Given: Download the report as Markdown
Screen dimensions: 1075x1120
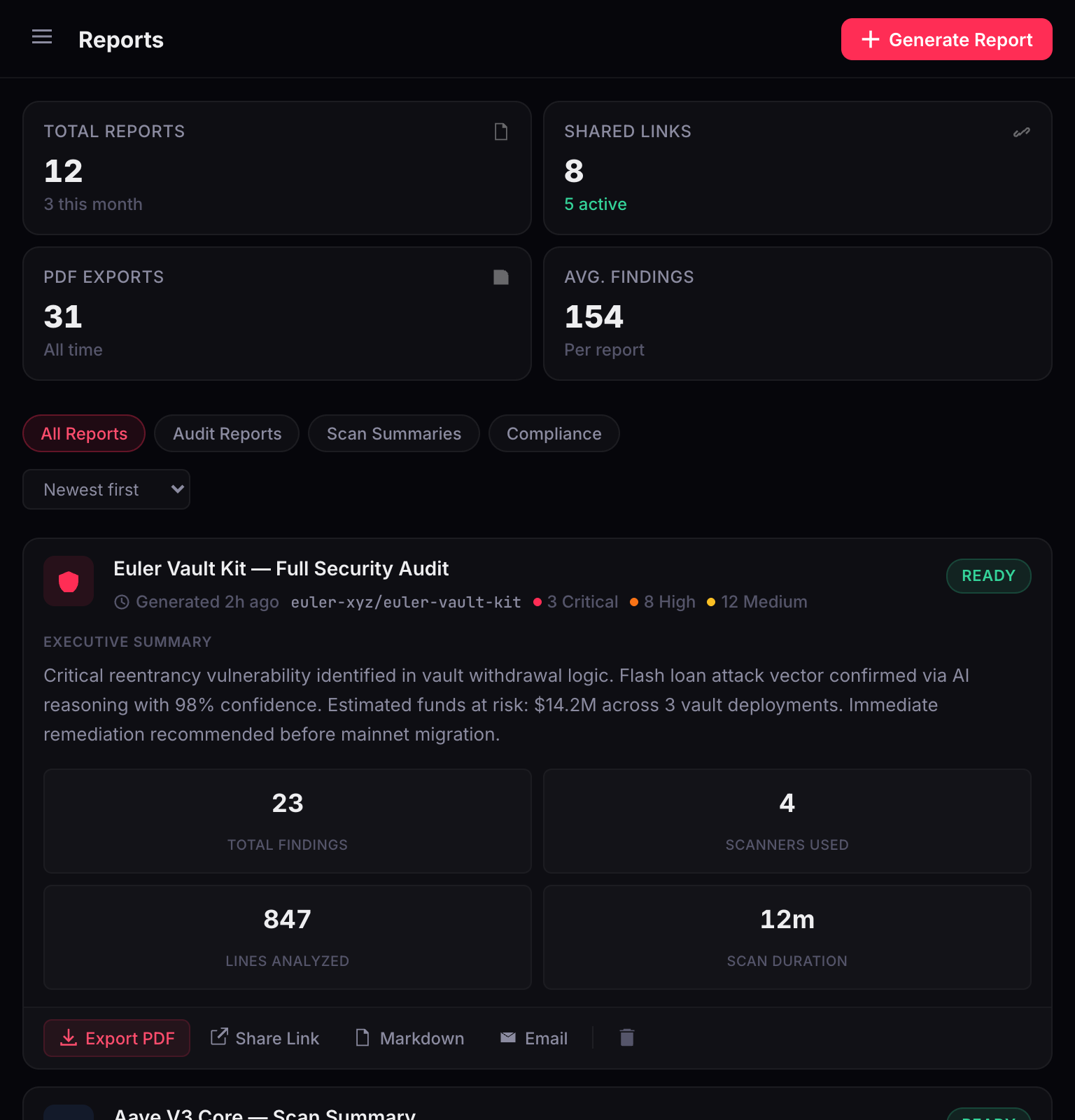Looking at the screenshot, I should (x=410, y=1038).
